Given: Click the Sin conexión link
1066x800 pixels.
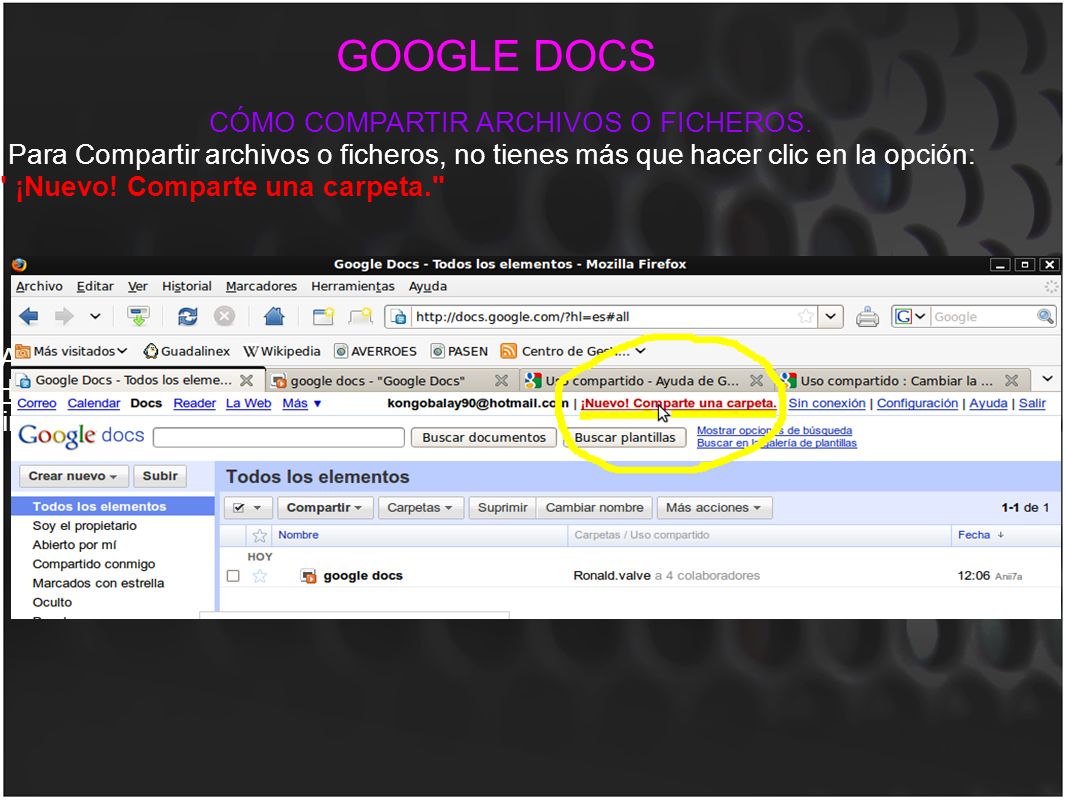Looking at the screenshot, I should coord(827,403).
